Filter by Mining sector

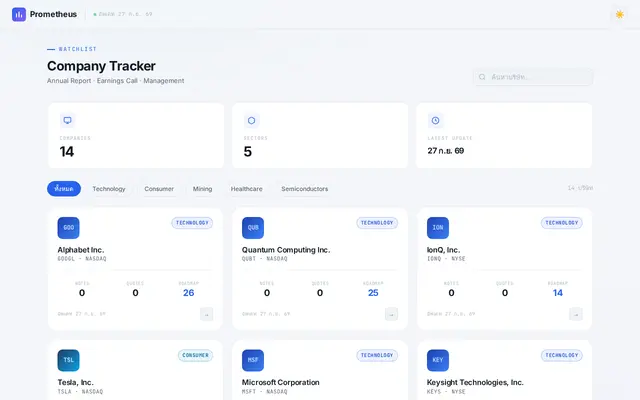point(202,189)
